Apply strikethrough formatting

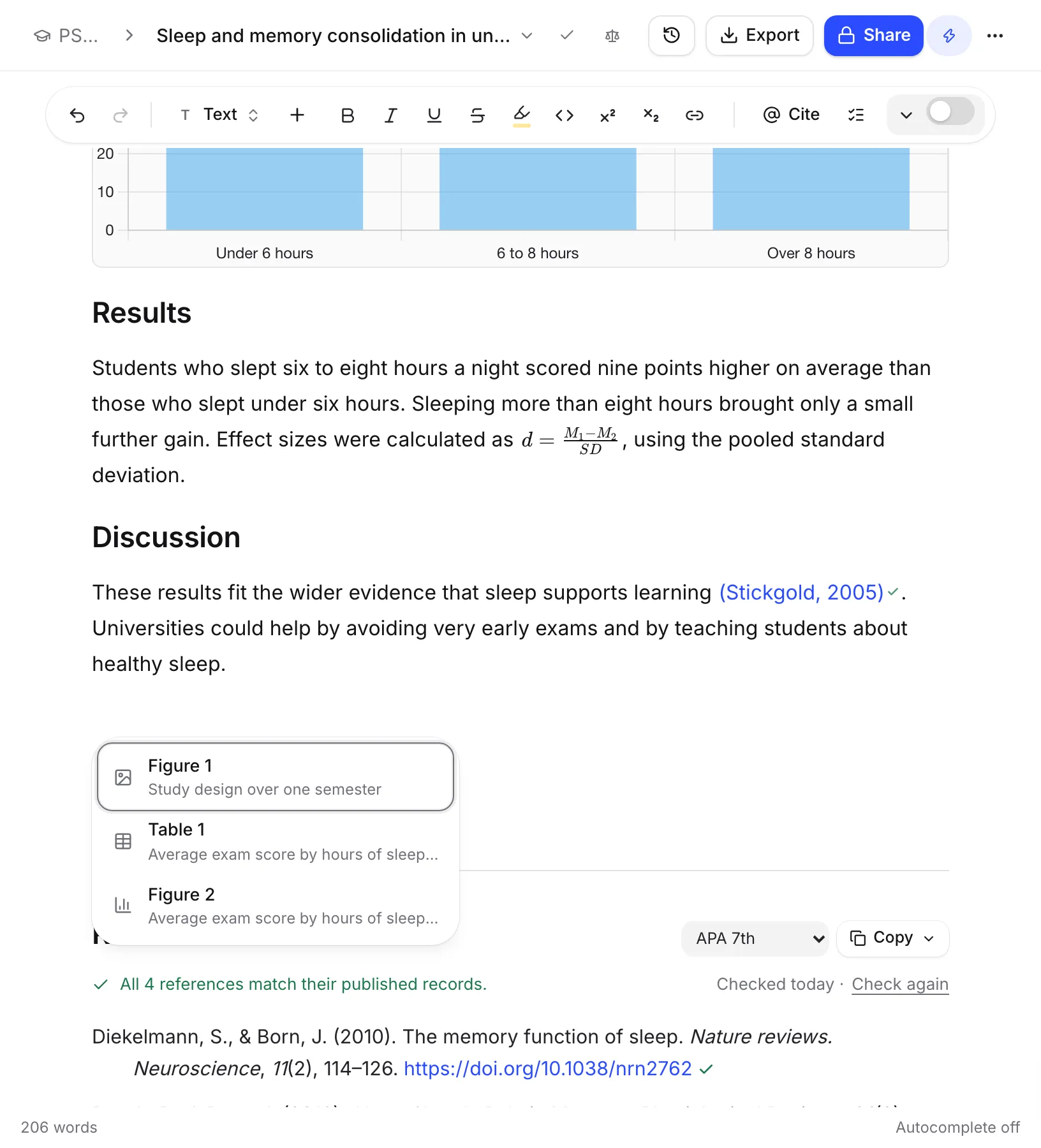[478, 115]
